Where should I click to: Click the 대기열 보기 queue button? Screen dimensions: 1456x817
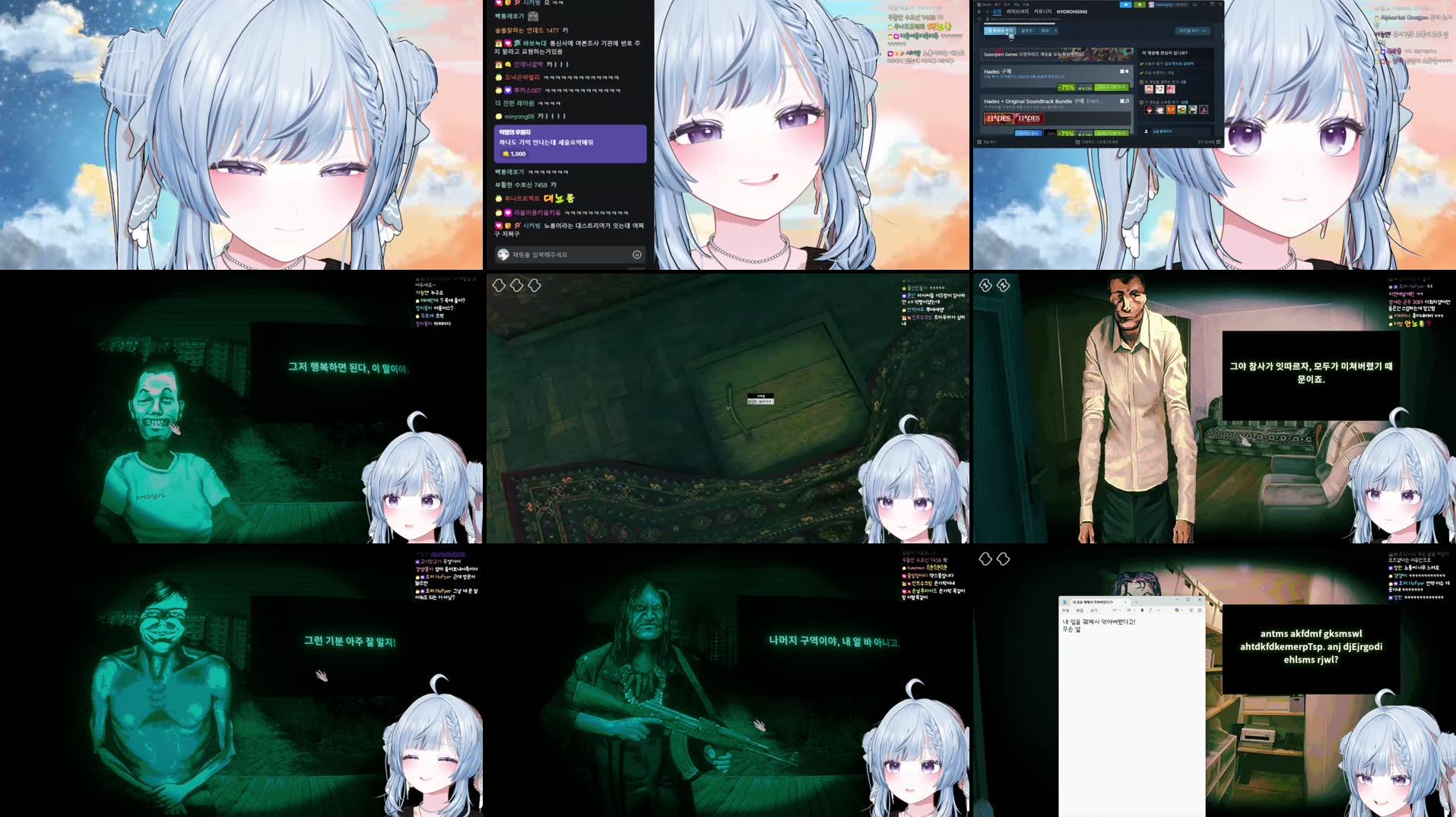[x=1193, y=30]
